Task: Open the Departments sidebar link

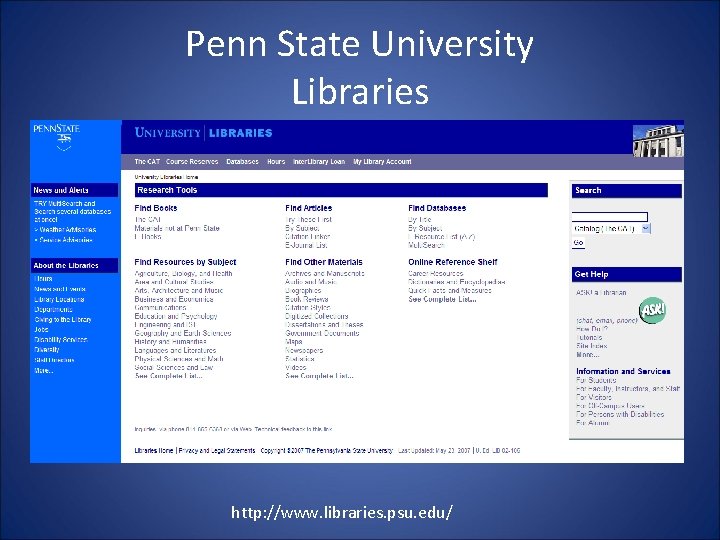Action: click(x=53, y=309)
